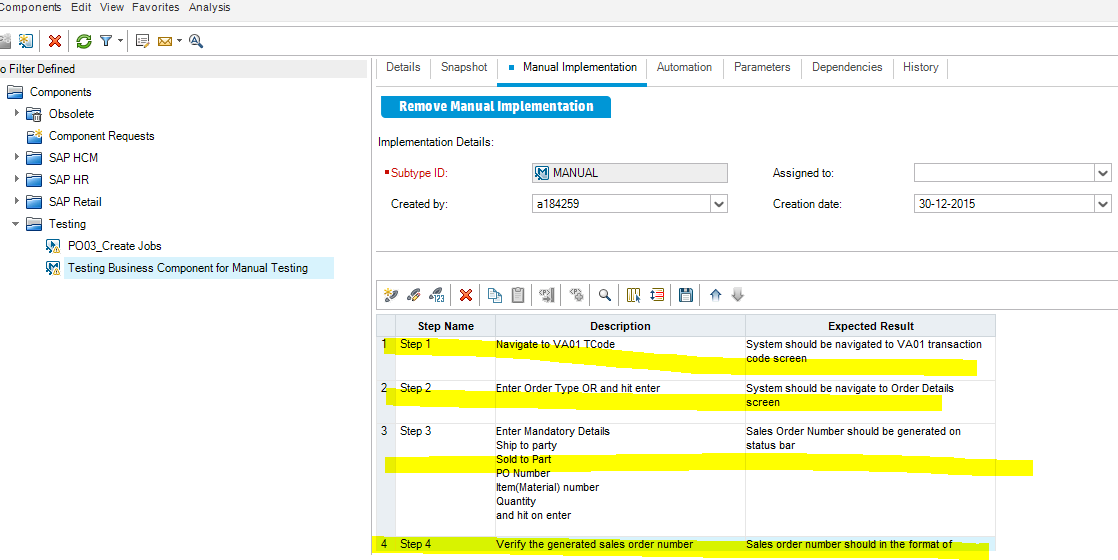Click the Step 1 name cell
Image resolution: width=1118 pixels, height=560 pixels.
(x=446, y=358)
